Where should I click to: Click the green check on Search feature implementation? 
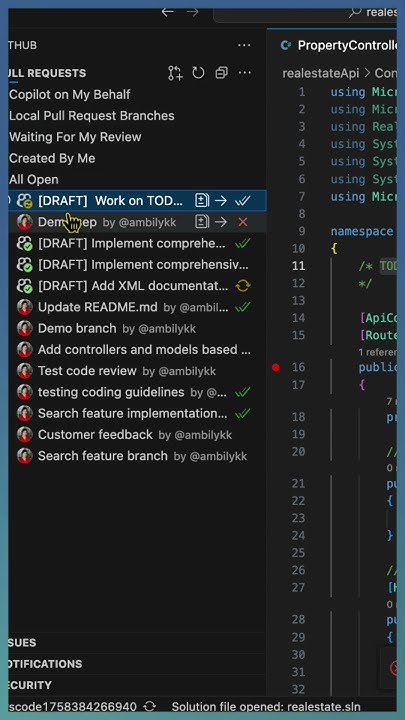[x=242, y=413]
